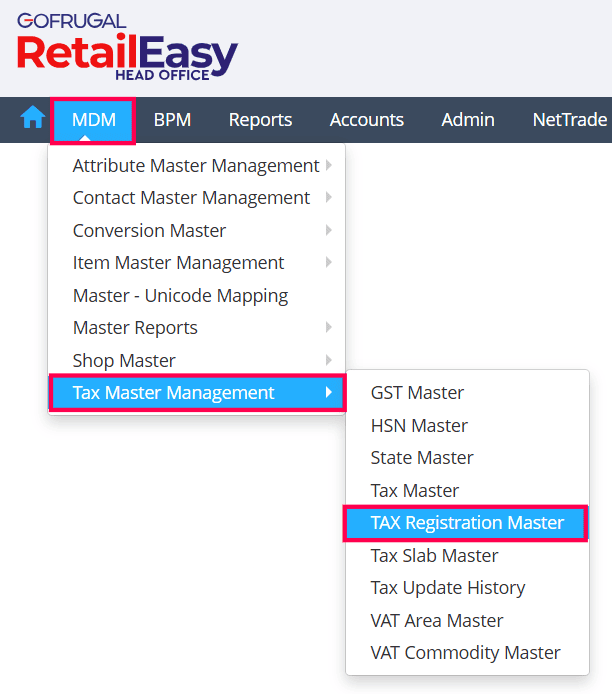Click arrow beside Attribute Master Management
Viewport: 612px width, 694px height.
[x=328, y=166]
